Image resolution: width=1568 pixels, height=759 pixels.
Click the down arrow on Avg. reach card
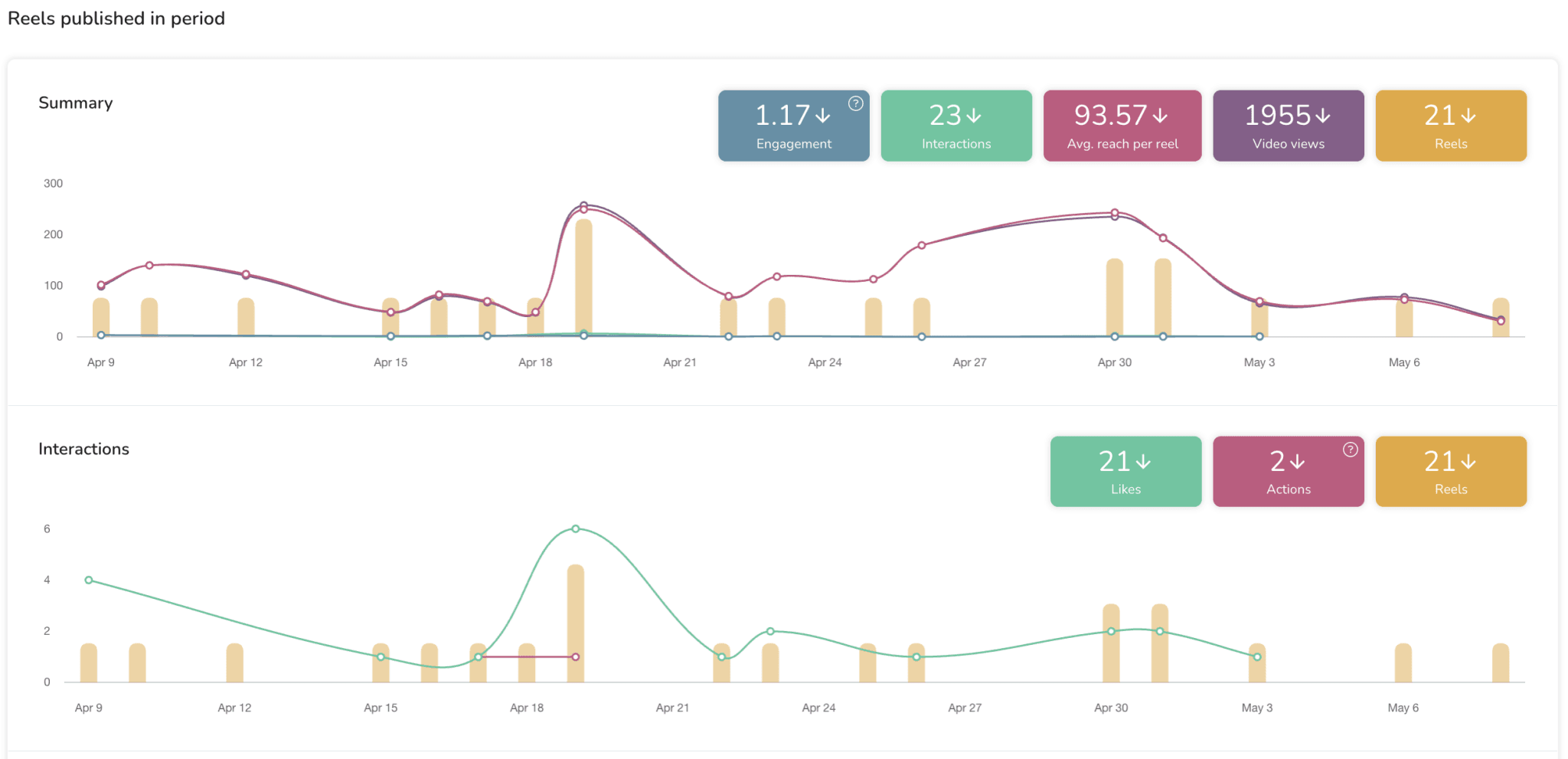[x=1160, y=116]
